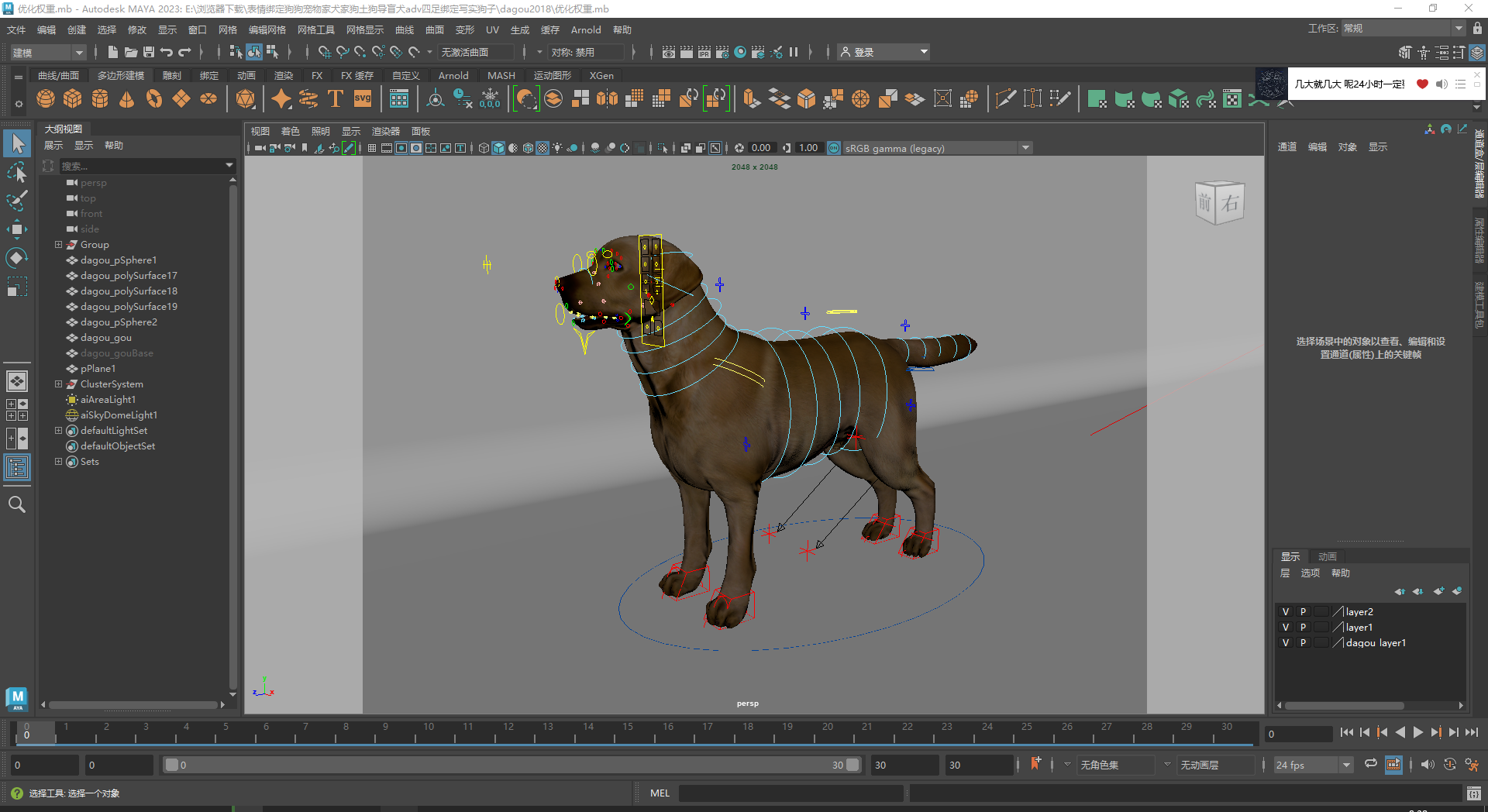This screenshot has height=812, width=1488.
Task: Click the 无角色集 character set selector
Action: point(1114,765)
